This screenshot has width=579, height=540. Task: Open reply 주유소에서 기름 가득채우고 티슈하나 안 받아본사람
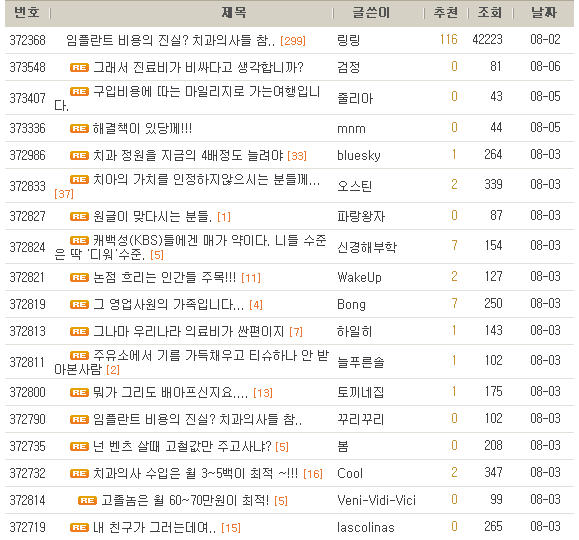pos(191,362)
